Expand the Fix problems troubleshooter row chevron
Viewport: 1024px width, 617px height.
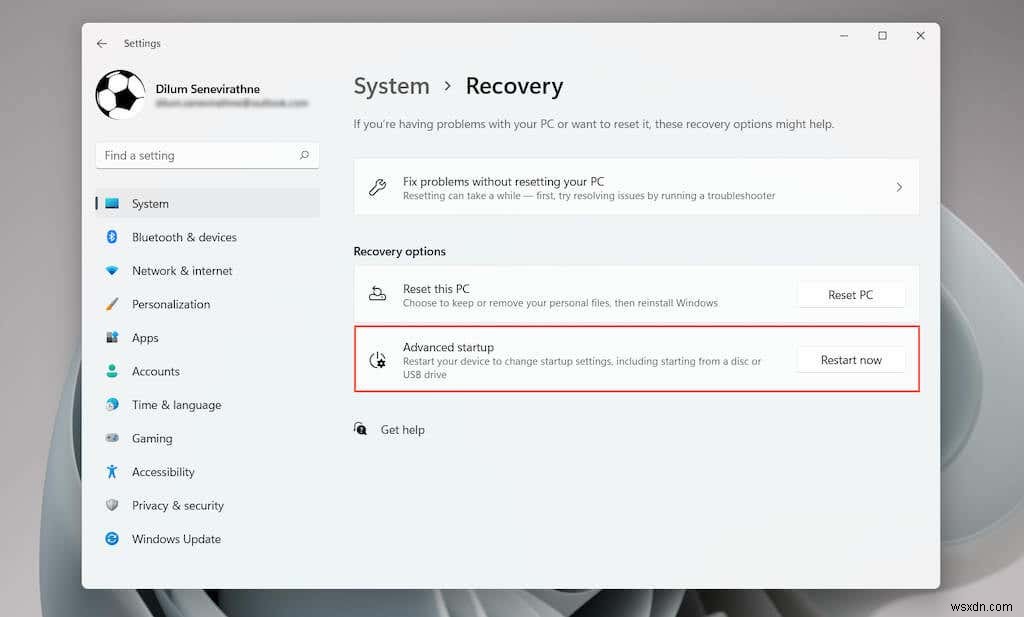pyautogui.click(x=900, y=187)
